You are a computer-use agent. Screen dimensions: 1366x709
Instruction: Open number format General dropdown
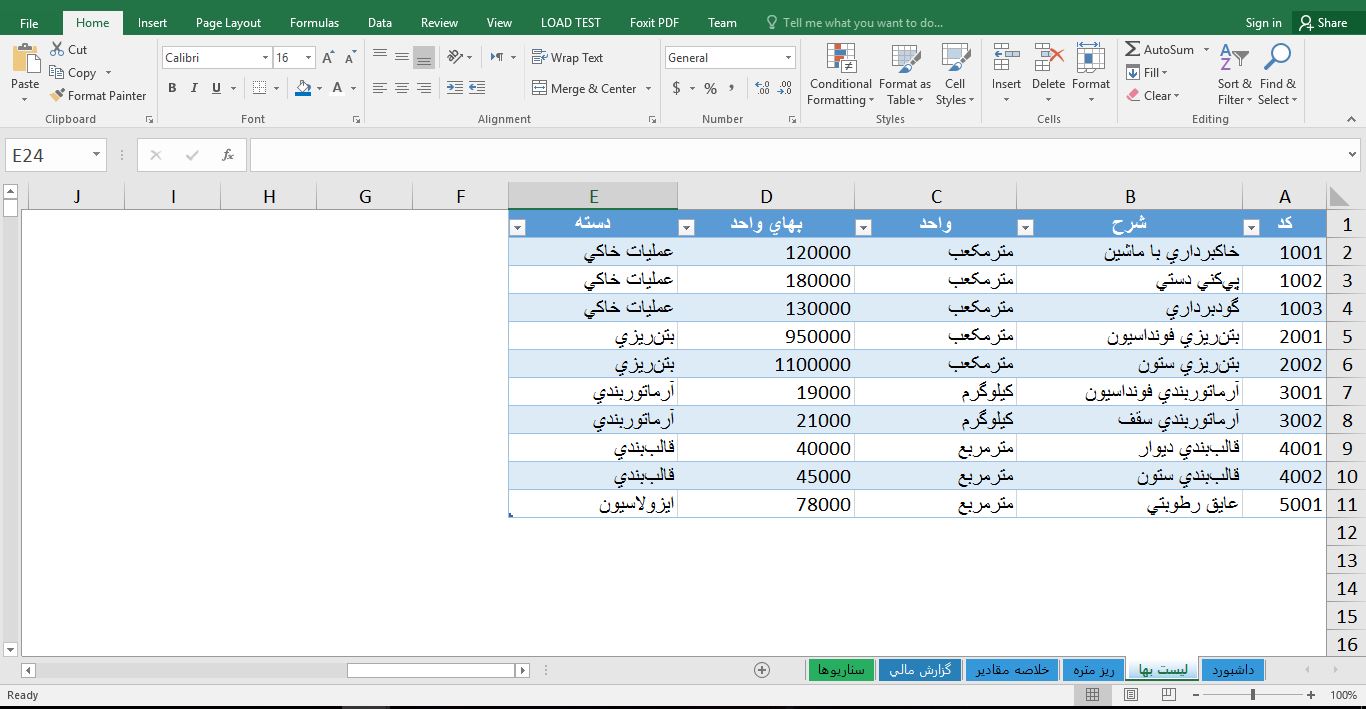point(789,58)
